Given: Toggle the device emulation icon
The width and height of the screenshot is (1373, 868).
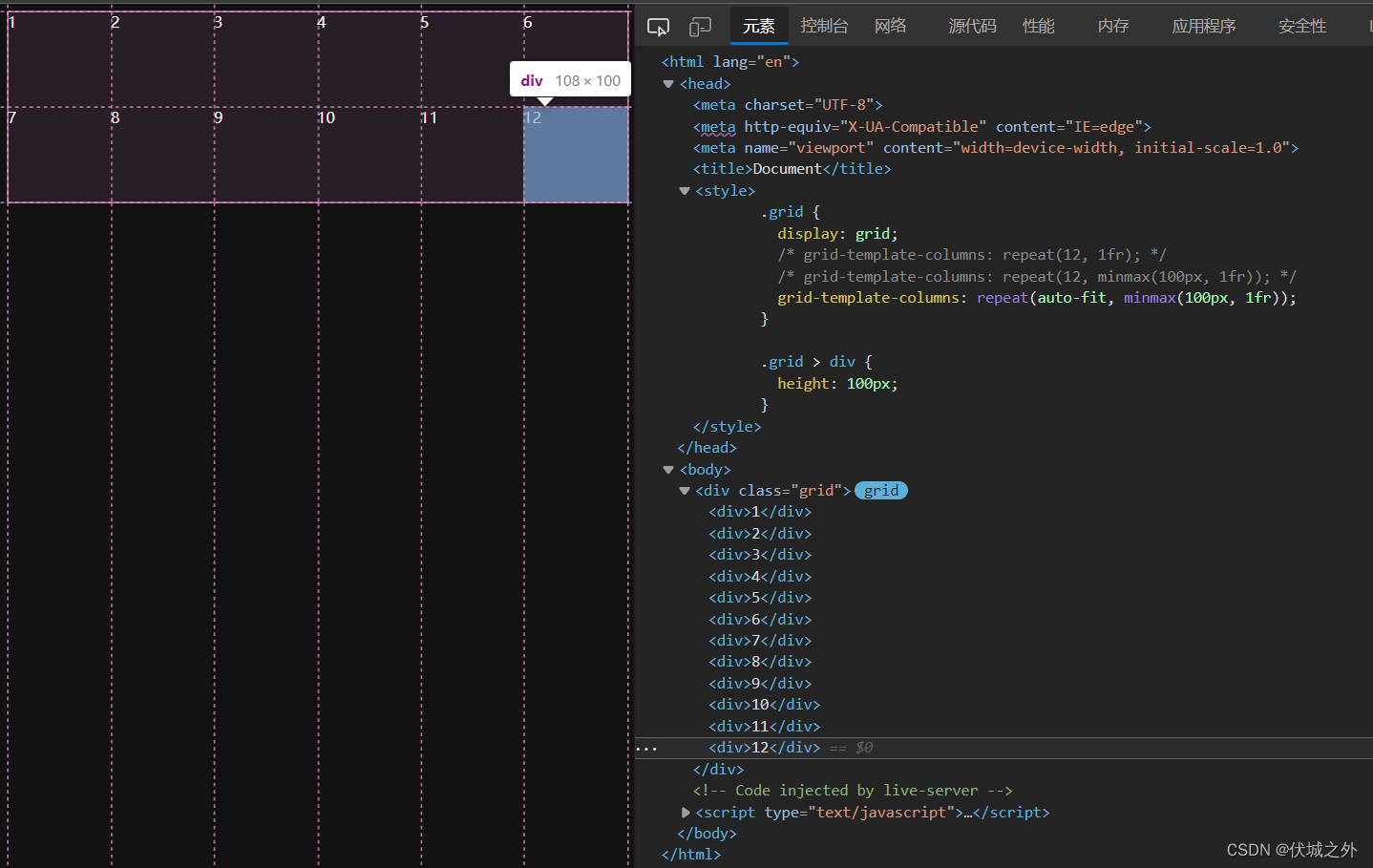Looking at the screenshot, I should [701, 27].
